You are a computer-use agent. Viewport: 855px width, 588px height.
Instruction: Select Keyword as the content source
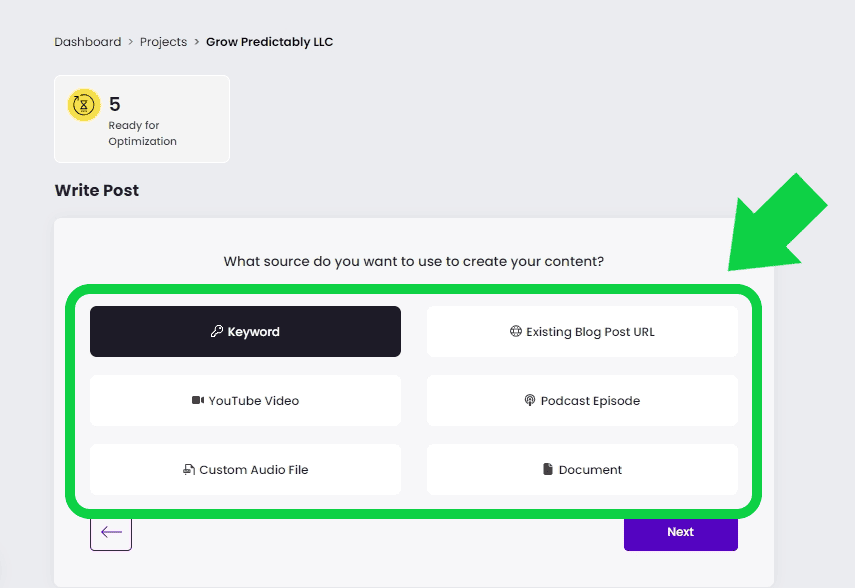pyautogui.click(x=245, y=332)
